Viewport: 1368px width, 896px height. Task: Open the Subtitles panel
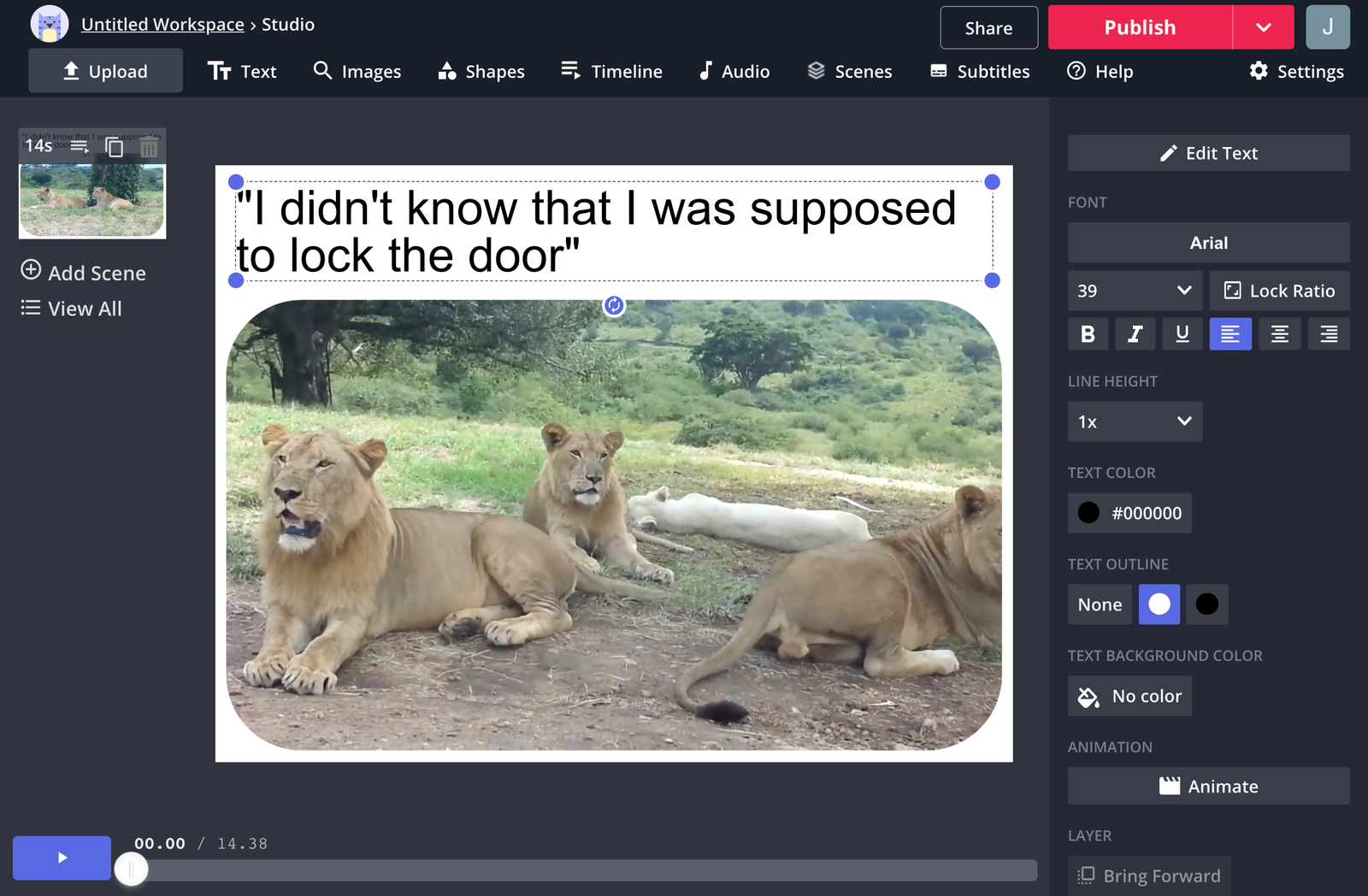979,71
